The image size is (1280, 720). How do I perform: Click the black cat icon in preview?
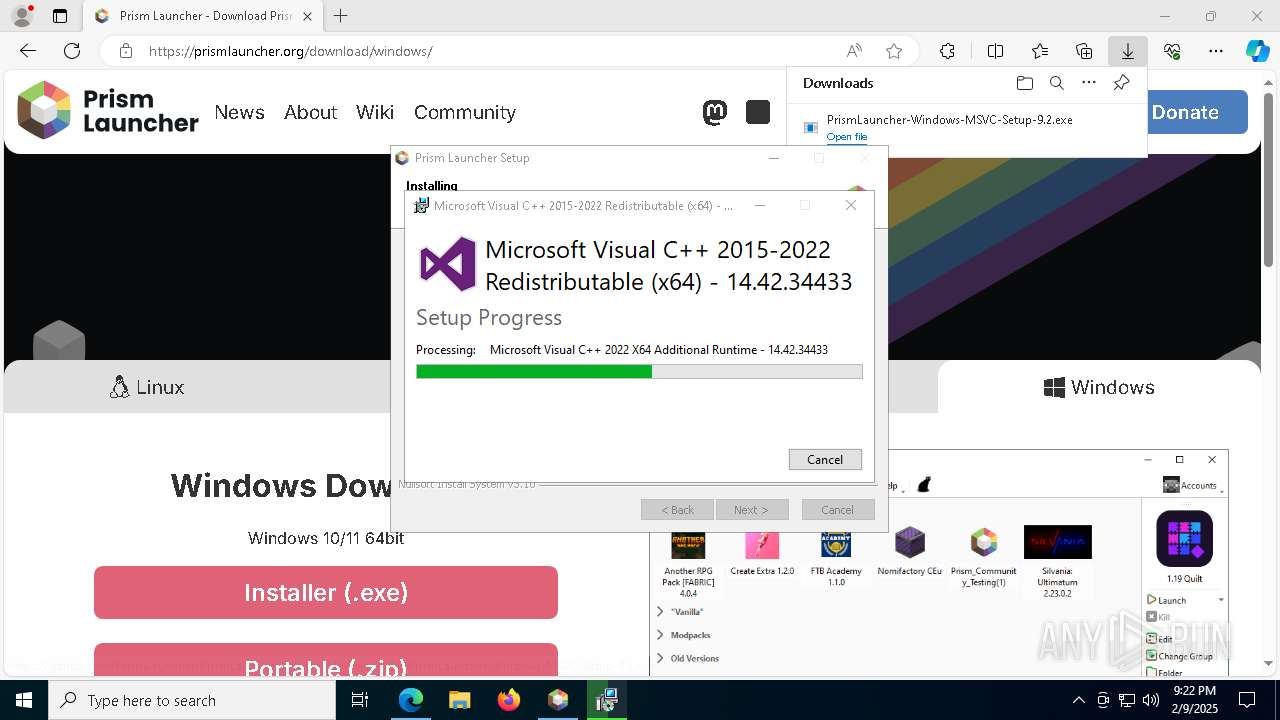click(x=924, y=485)
